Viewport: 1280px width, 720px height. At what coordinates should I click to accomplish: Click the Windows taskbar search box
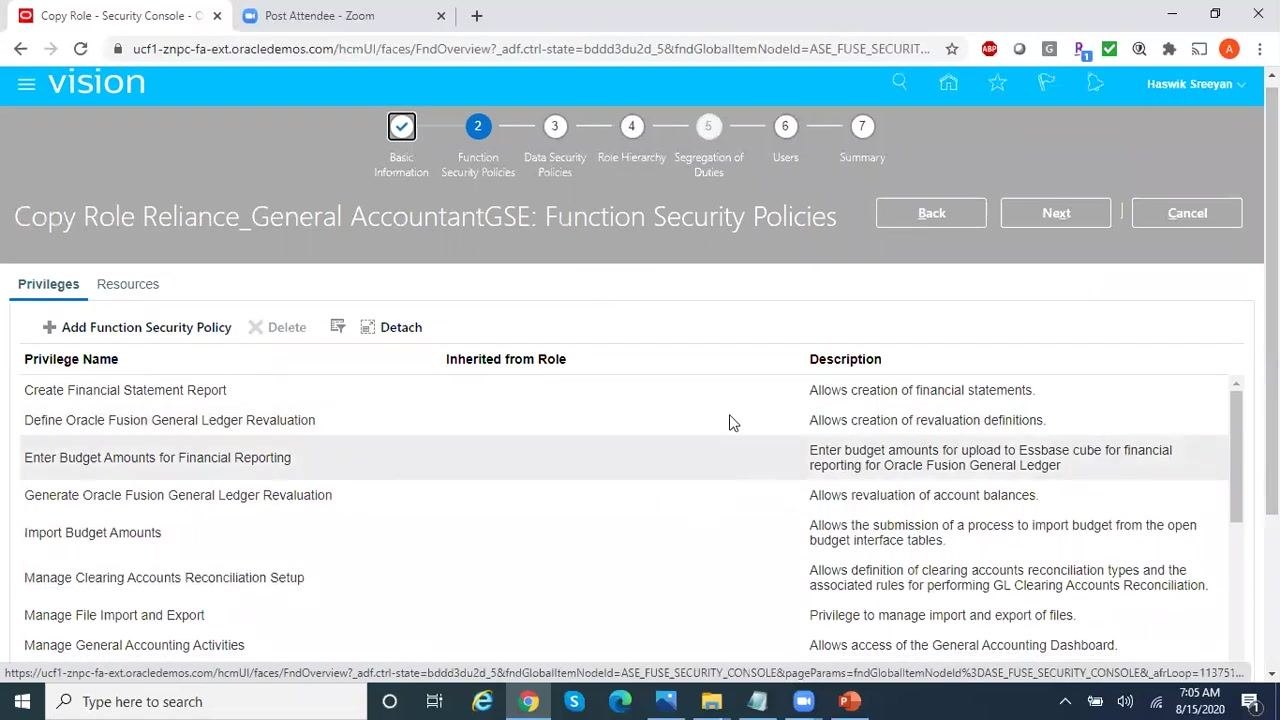click(x=208, y=701)
